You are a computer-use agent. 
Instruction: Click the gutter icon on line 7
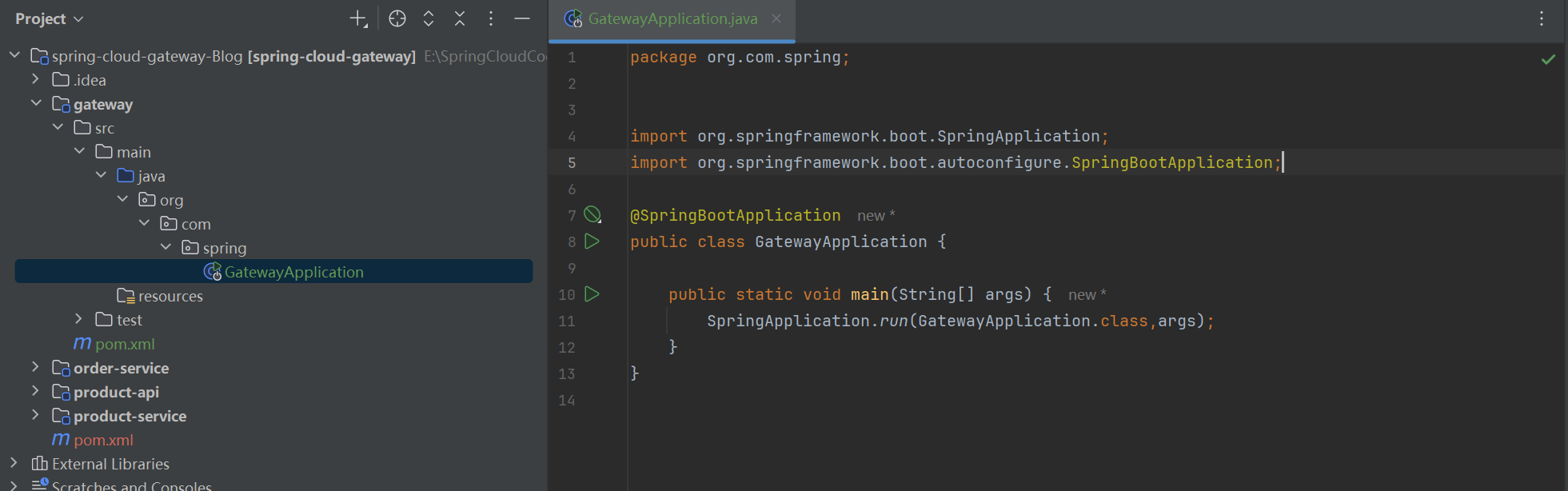[x=592, y=214]
